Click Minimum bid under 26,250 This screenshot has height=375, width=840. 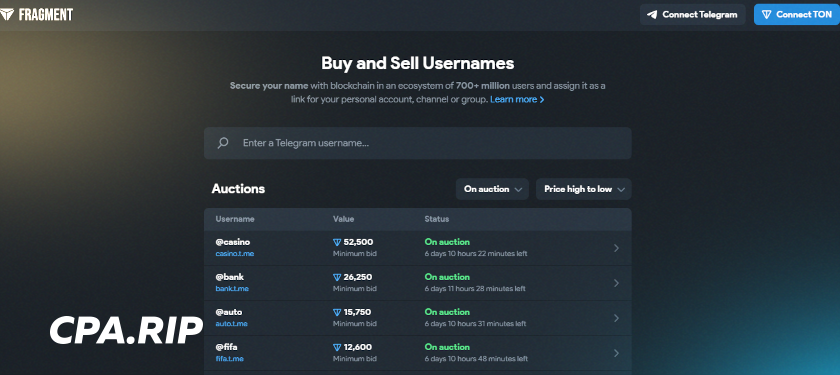[355, 289]
